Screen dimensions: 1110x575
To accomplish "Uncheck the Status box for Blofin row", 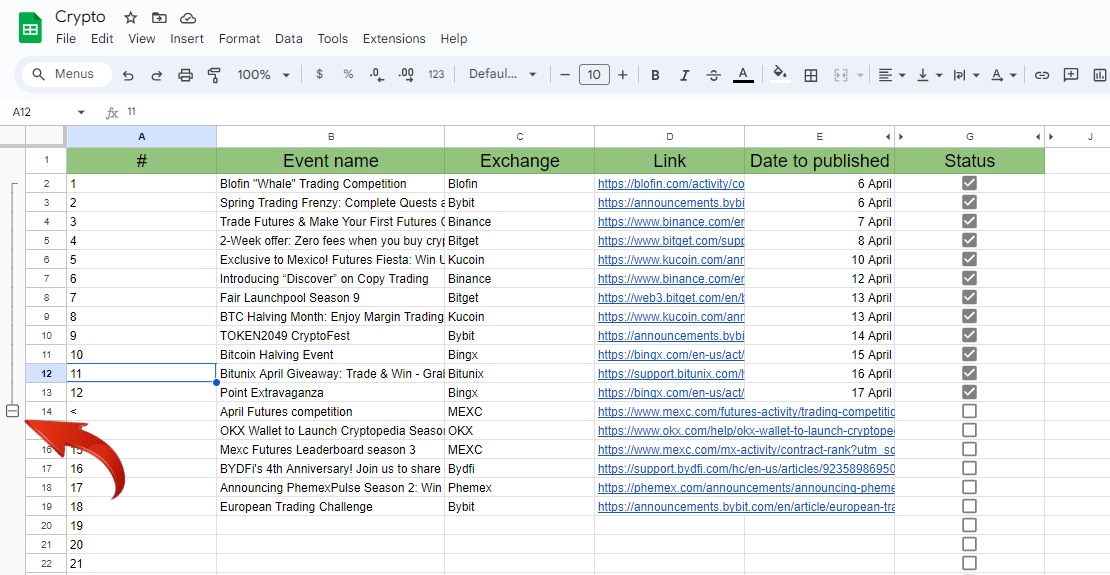I will [x=969, y=183].
